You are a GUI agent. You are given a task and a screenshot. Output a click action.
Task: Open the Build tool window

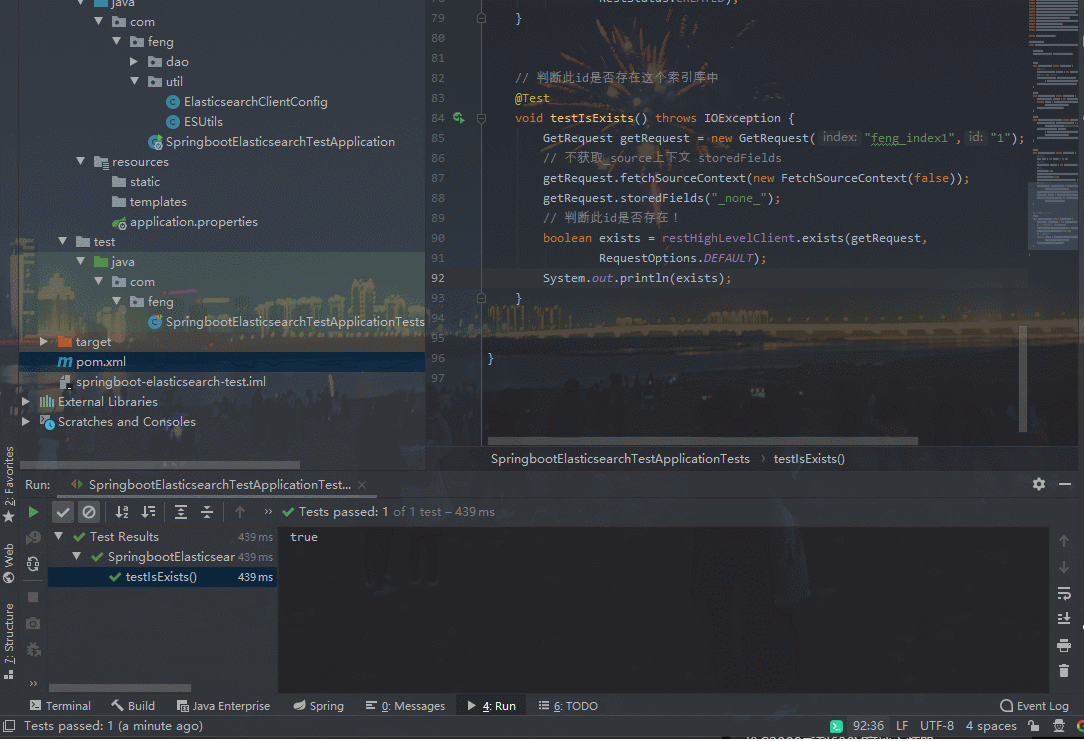(133, 706)
